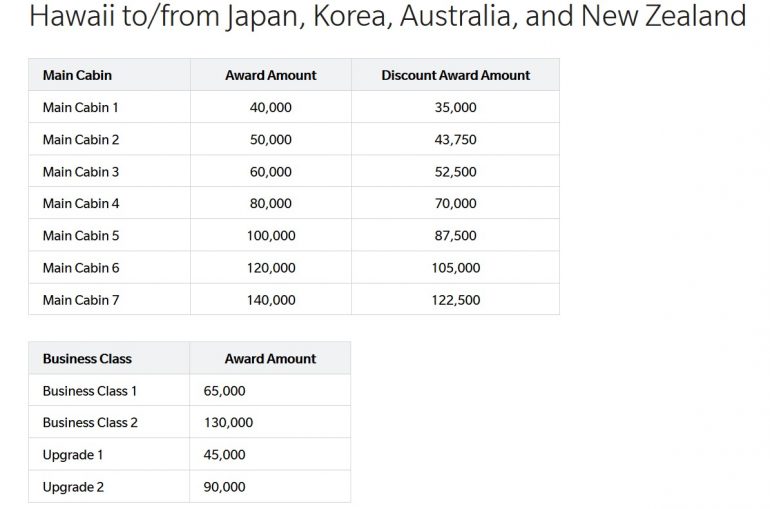
Task: Select the Upgrade 1 row label
Action: [x=72, y=454]
